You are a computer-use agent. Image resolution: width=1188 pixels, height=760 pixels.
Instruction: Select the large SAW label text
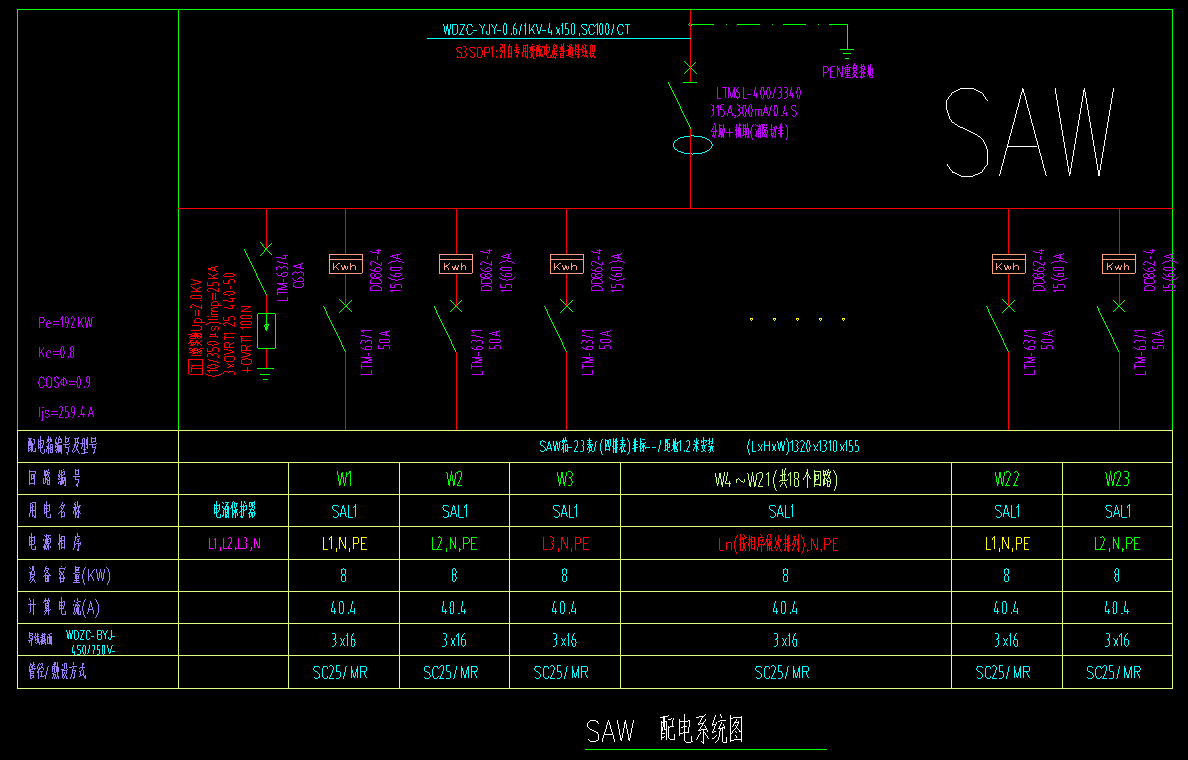click(x=1031, y=133)
